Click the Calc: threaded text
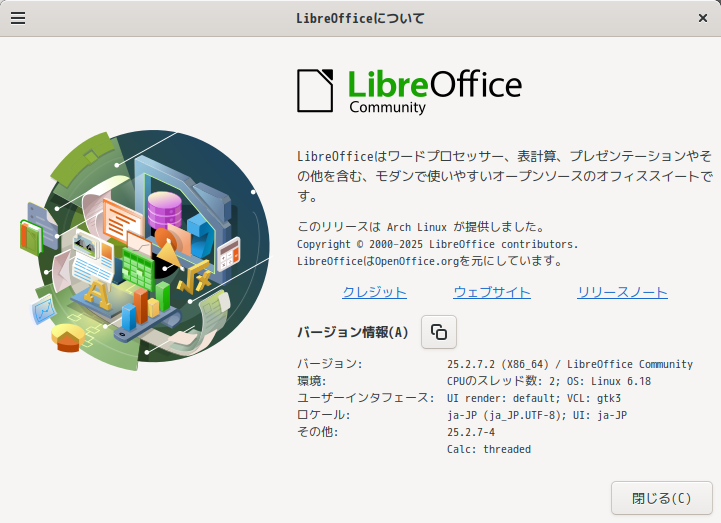This screenshot has width=721, height=523. point(489,449)
